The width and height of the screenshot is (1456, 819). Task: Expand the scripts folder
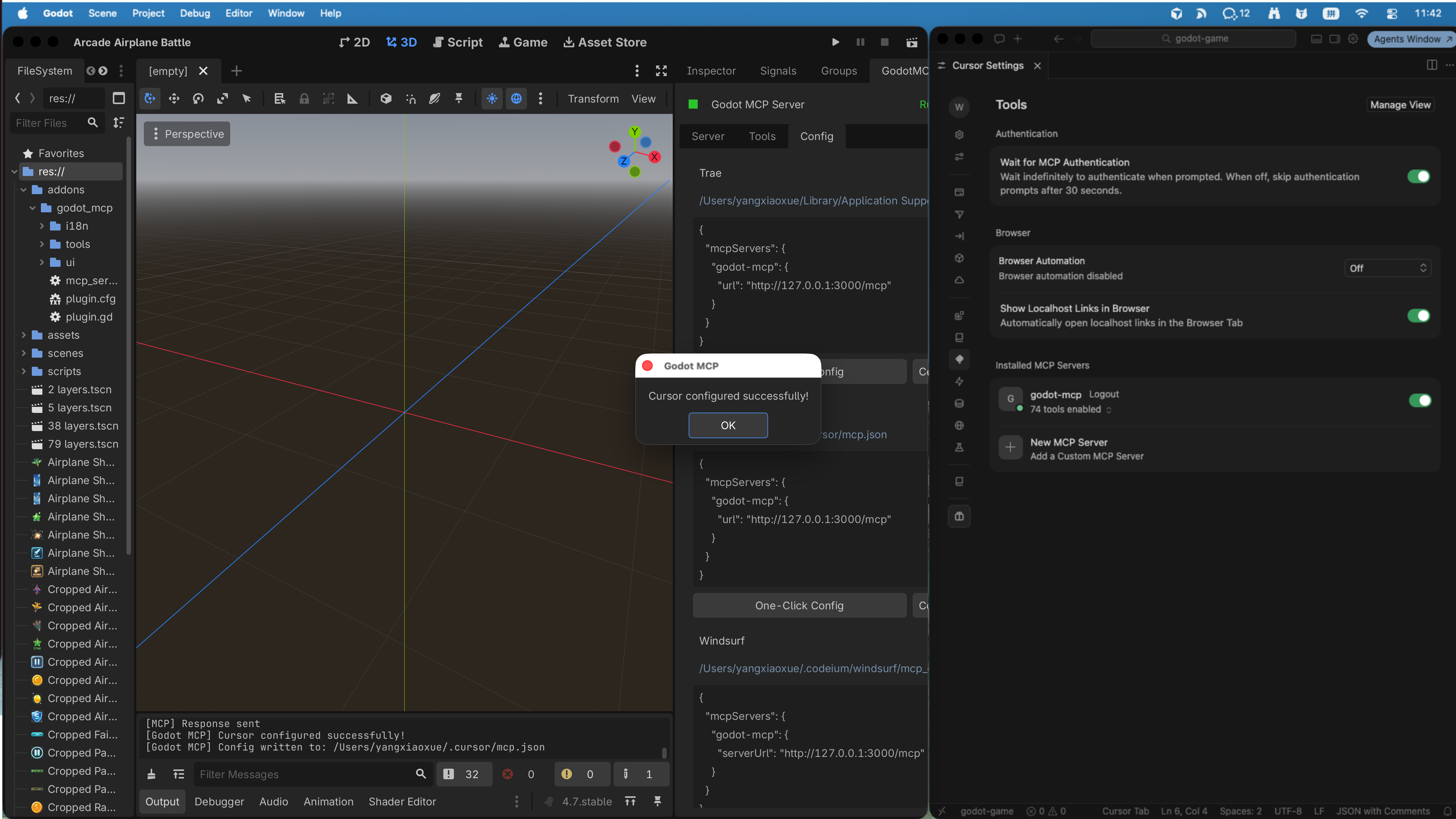coord(24,371)
